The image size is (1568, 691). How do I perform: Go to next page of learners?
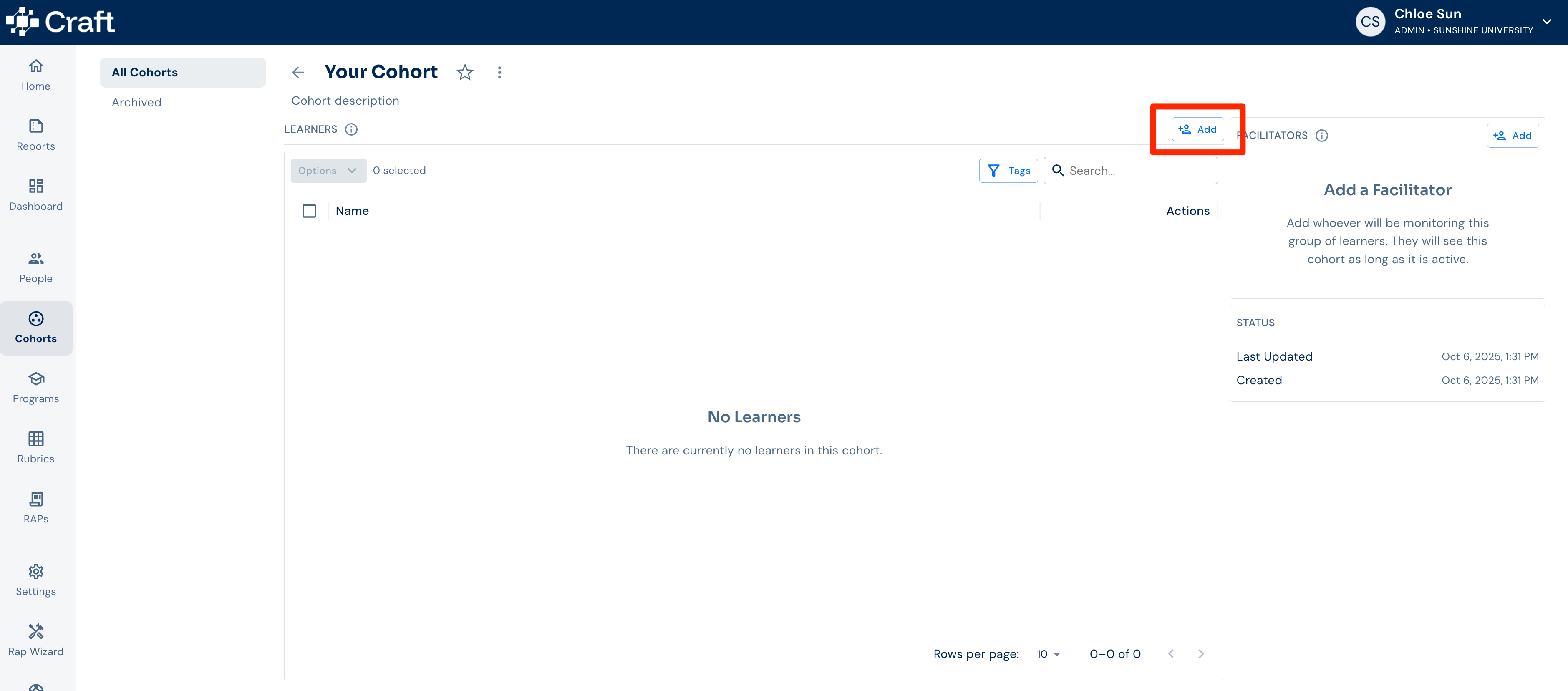[x=1201, y=654]
